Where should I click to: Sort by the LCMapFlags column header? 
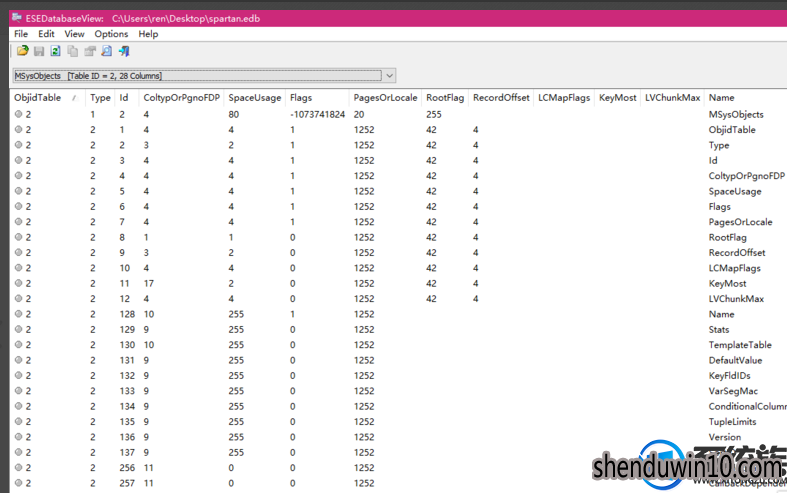click(564, 97)
